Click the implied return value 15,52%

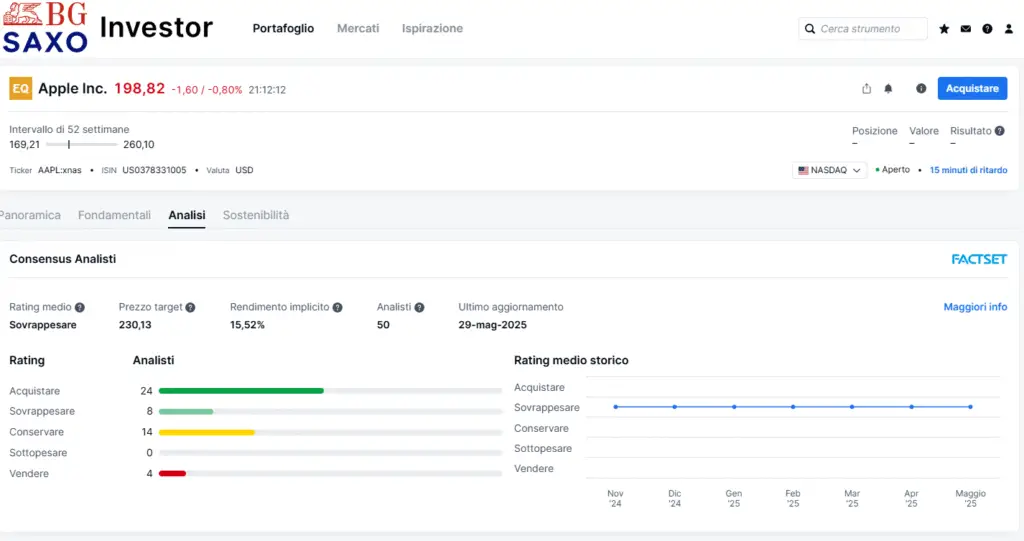[x=247, y=325]
